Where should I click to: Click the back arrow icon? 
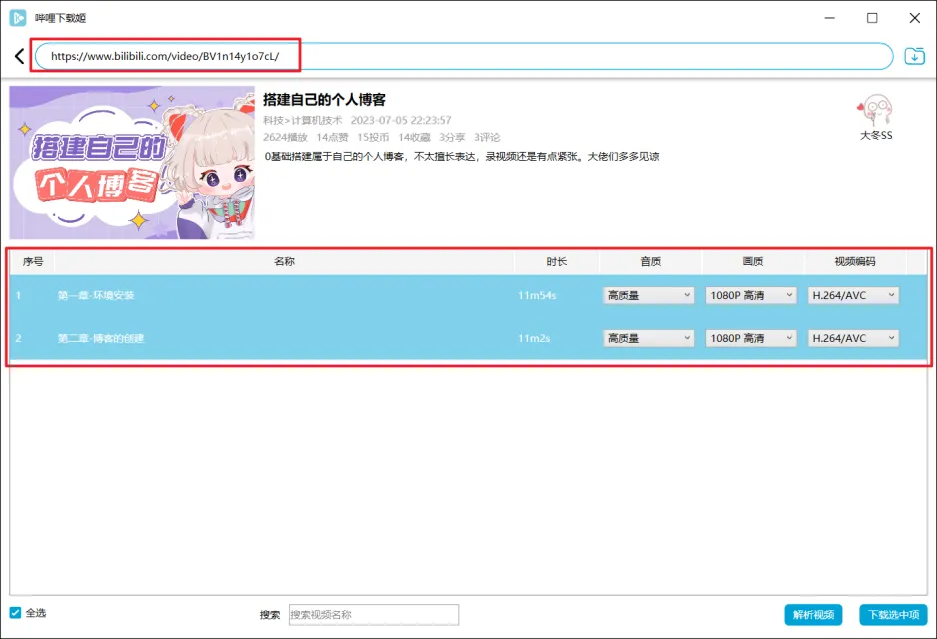pyautogui.click(x=19, y=57)
